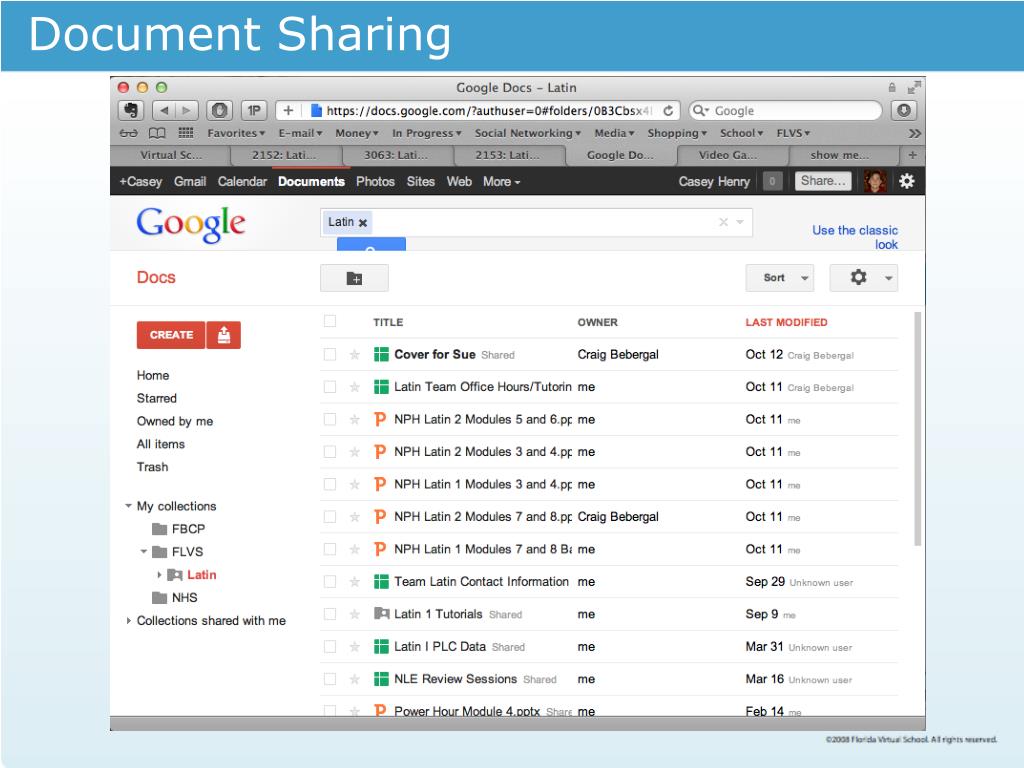This screenshot has width=1024, height=768.
Task: Open Google account options gear icon
Action: click(906, 181)
